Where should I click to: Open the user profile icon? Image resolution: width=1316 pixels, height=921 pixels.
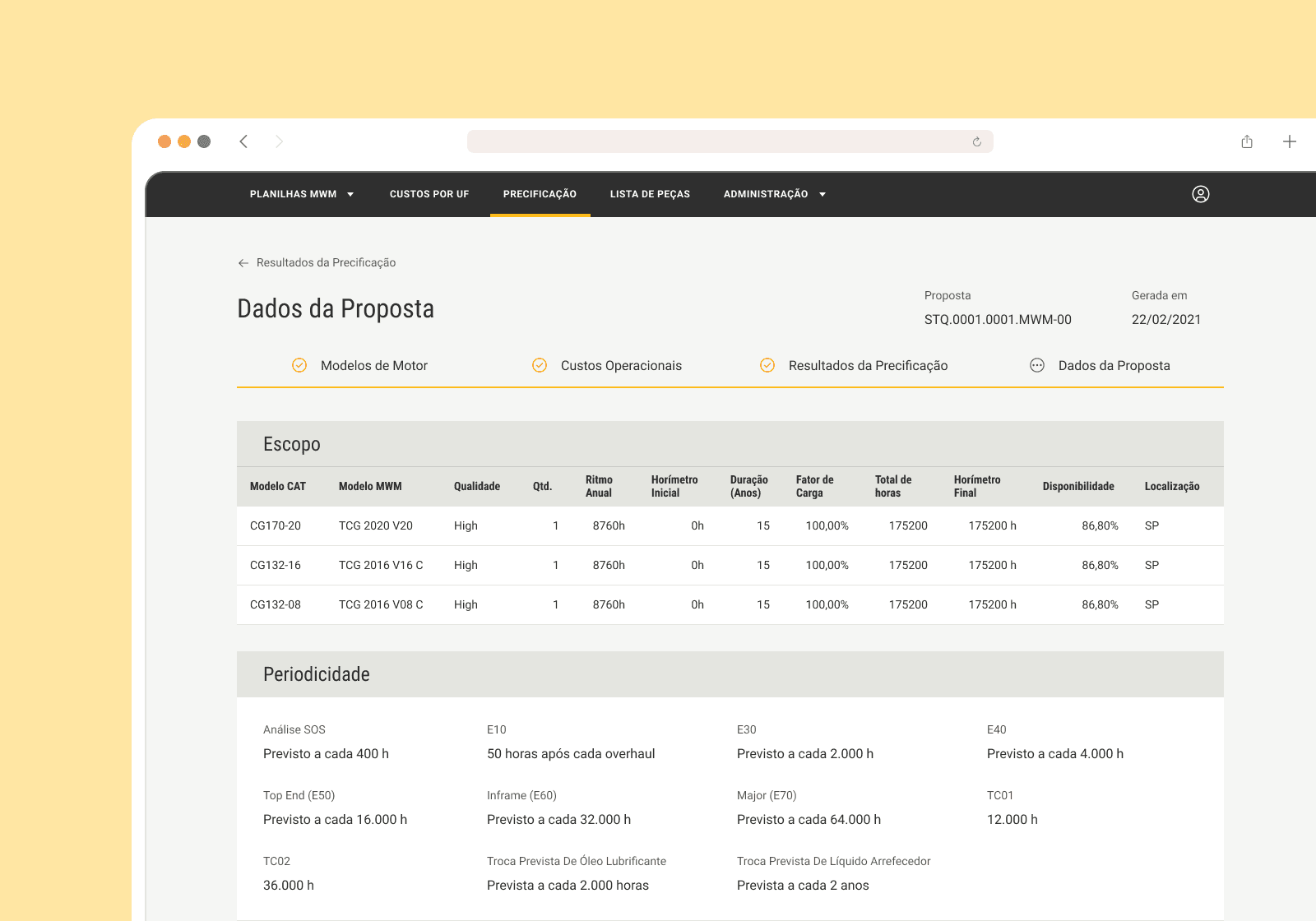(x=1200, y=194)
